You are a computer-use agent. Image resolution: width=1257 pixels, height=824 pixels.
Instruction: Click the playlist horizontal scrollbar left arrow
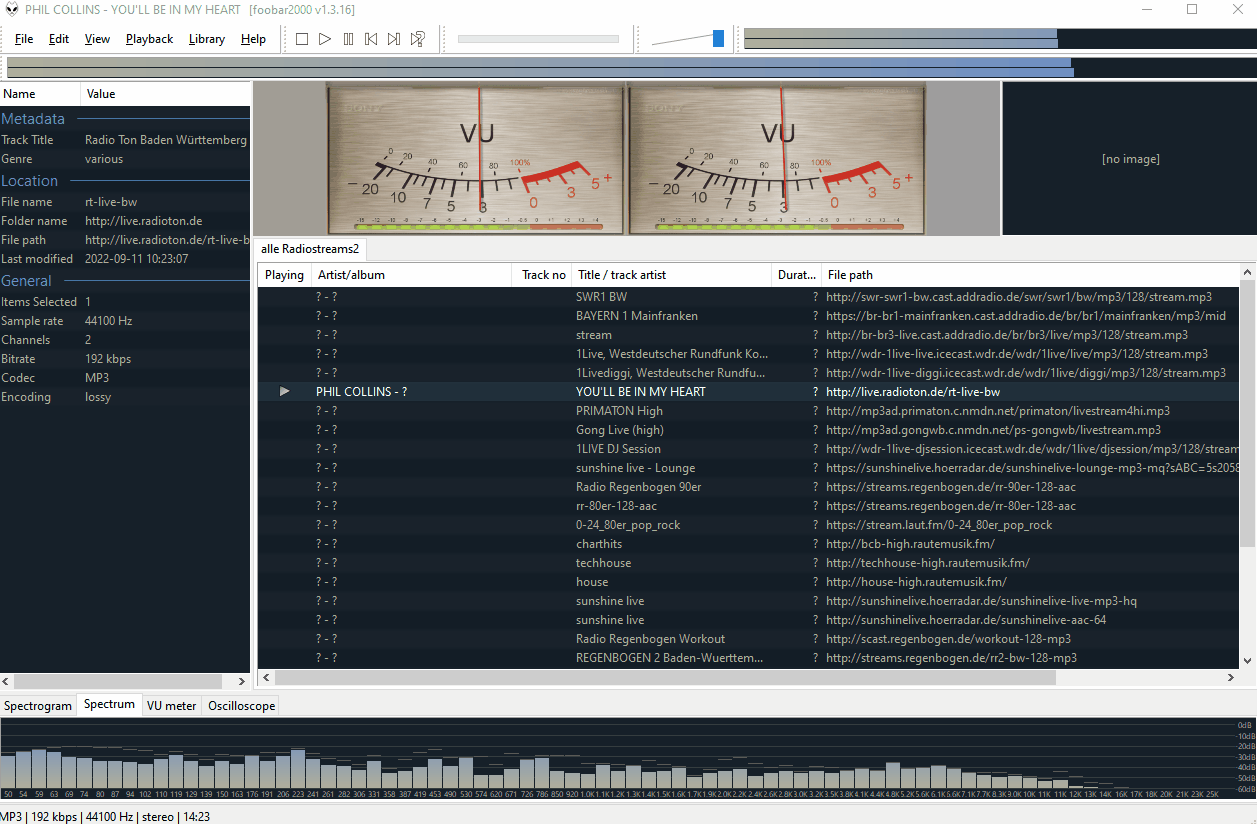pos(266,677)
